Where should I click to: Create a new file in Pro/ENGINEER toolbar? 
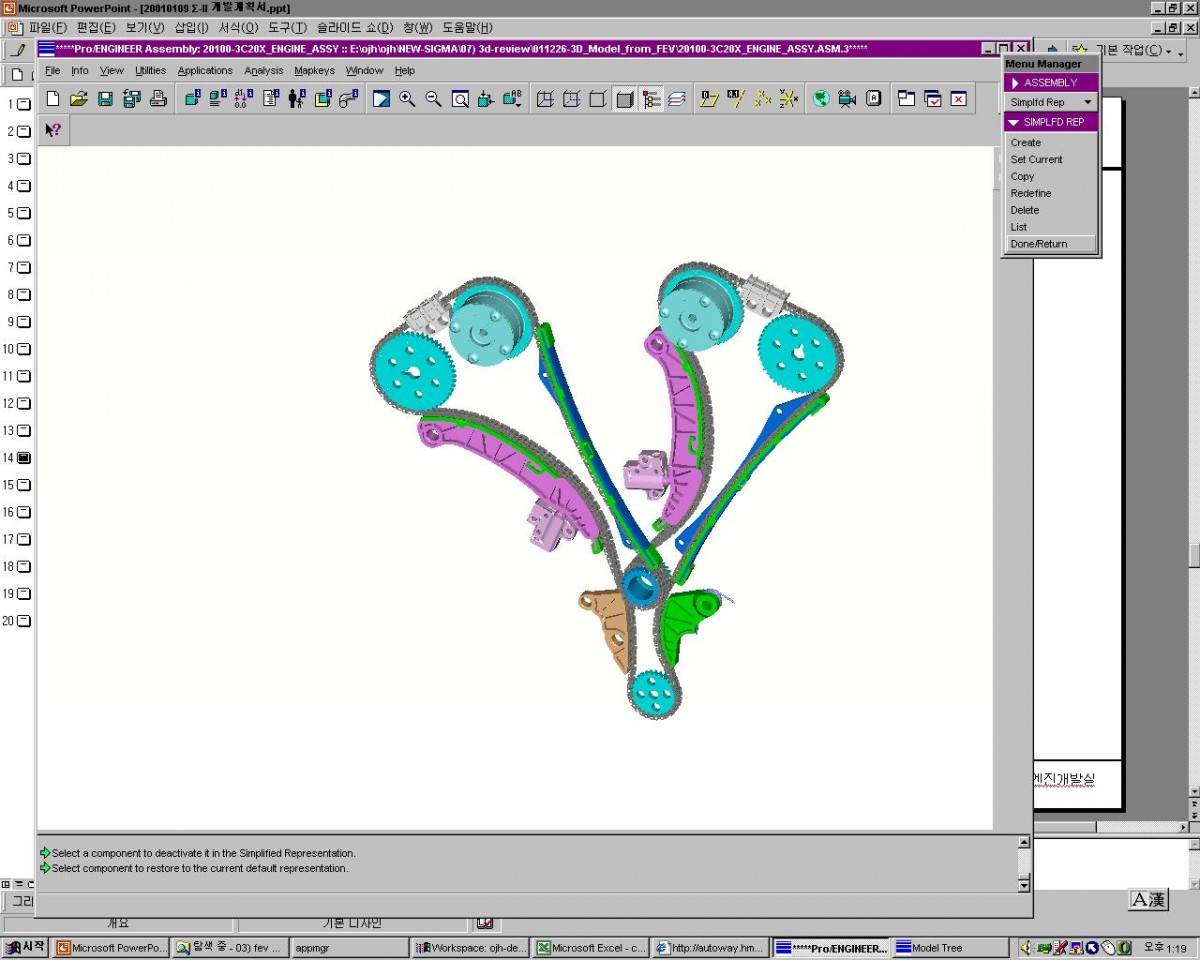point(53,98)
